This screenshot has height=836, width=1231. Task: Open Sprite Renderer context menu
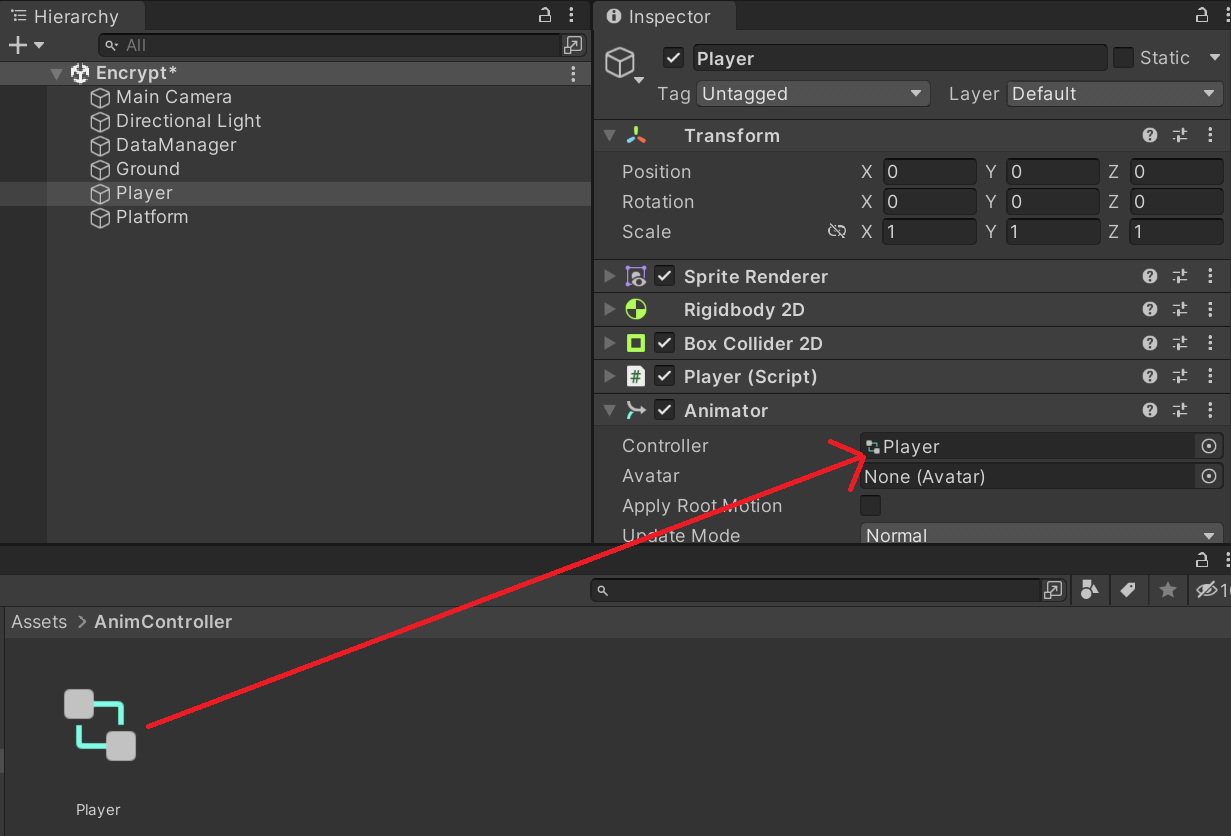point(1210,276)
